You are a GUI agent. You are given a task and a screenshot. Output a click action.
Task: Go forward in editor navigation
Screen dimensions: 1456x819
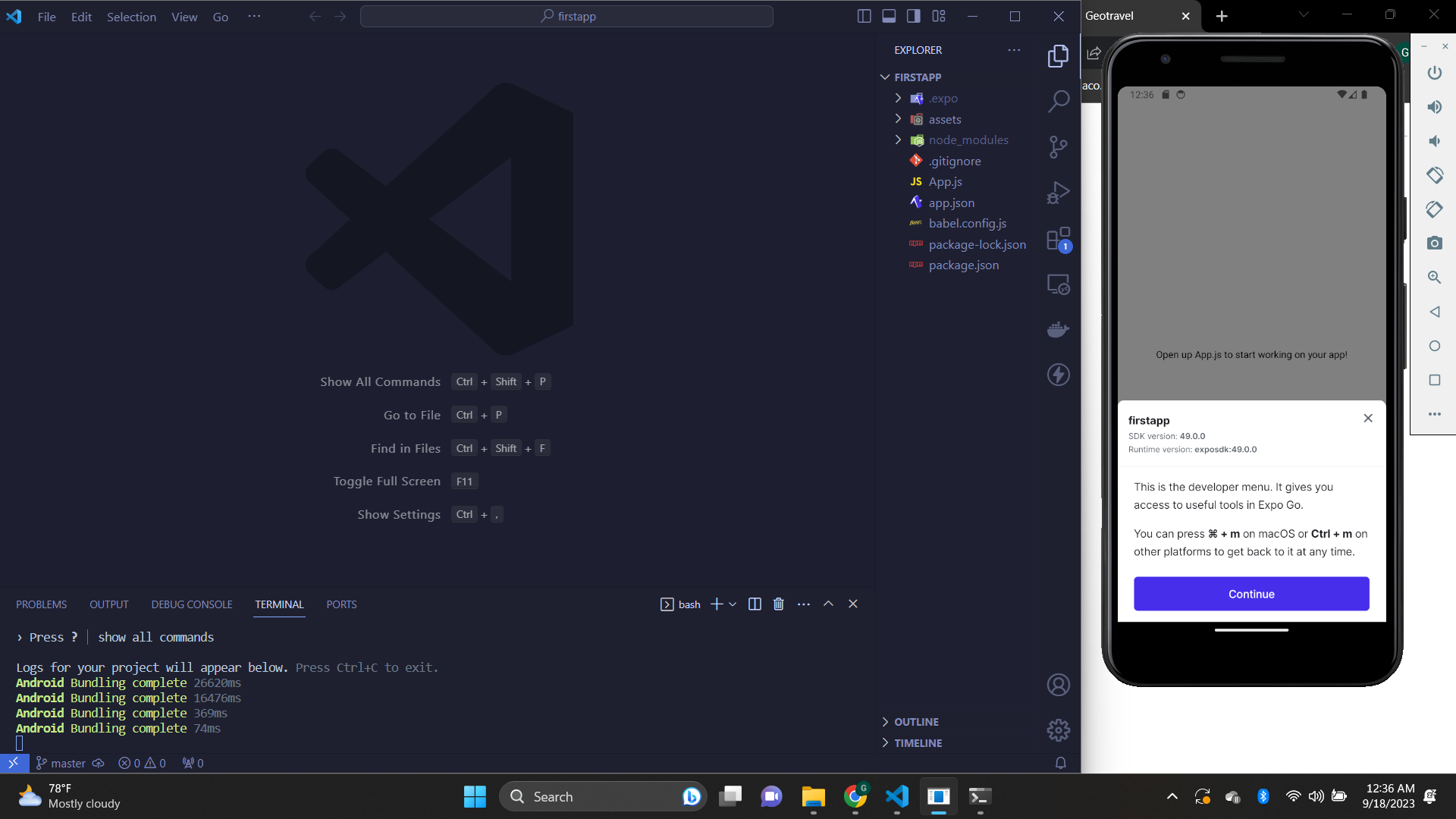coord(340,16)
